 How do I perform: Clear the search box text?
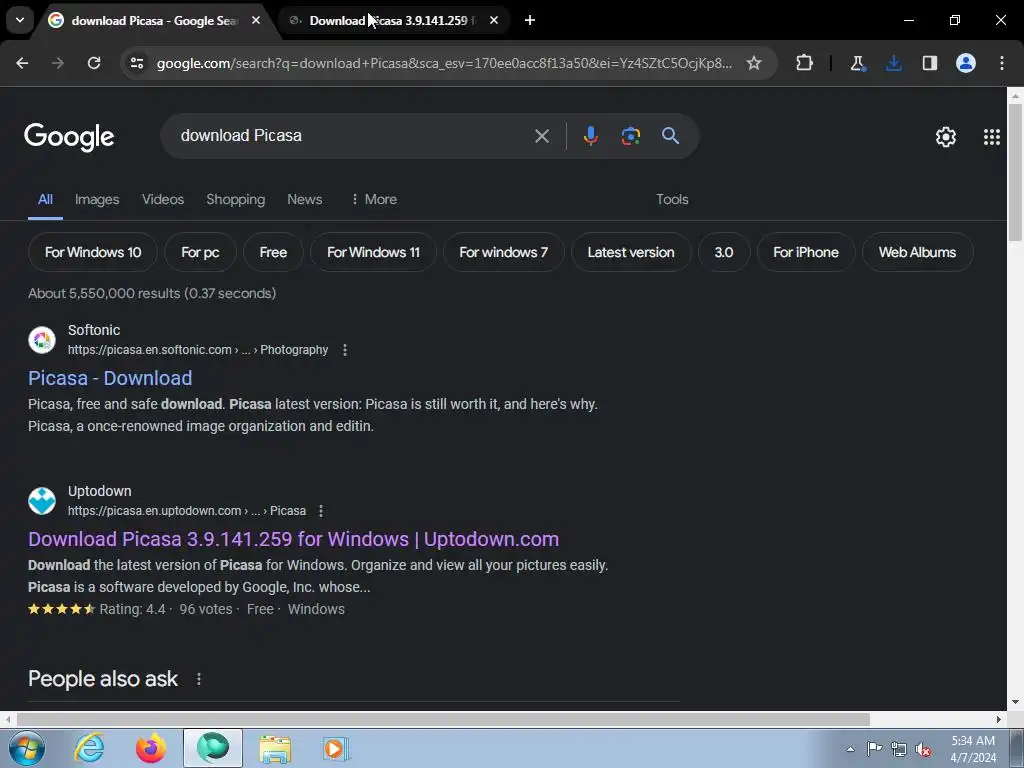coord(542,136)
